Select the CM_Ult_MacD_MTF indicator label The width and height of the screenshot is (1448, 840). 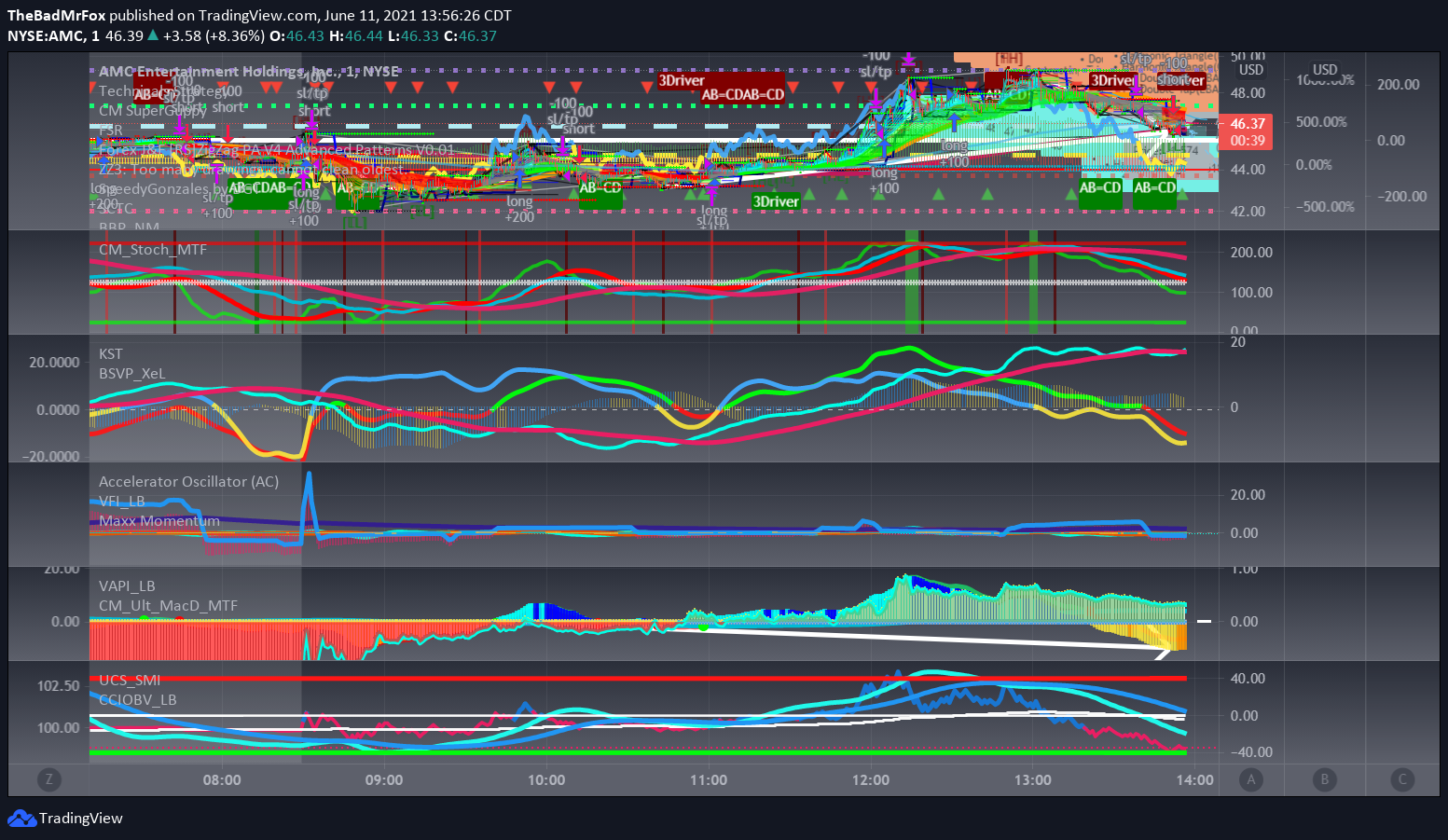tap(168, 605)
